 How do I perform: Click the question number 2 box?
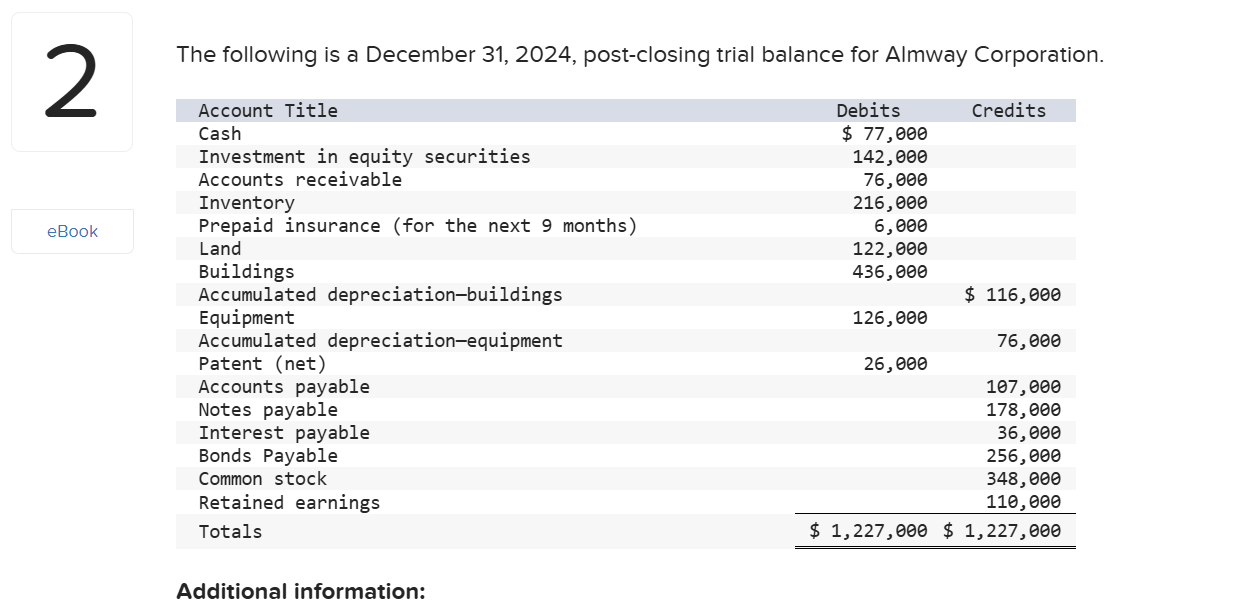pyautogui.click(x=72, y=80)
